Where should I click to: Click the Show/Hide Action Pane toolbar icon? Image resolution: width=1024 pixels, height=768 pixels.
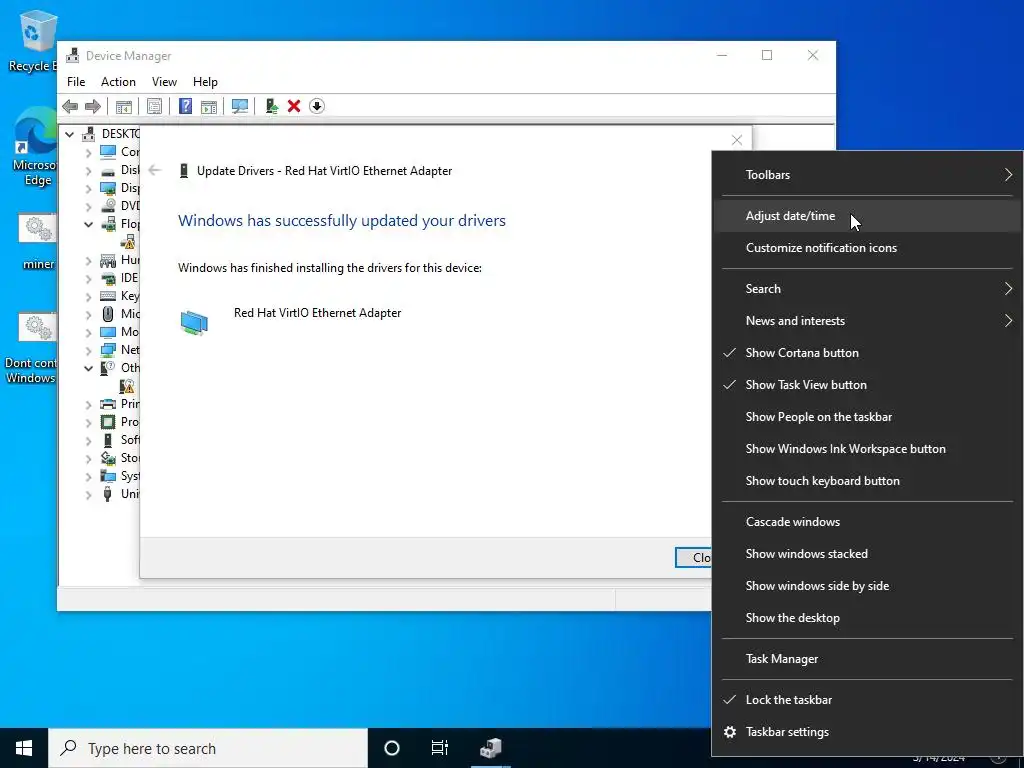pyautogui.click(x=209, y=106)
